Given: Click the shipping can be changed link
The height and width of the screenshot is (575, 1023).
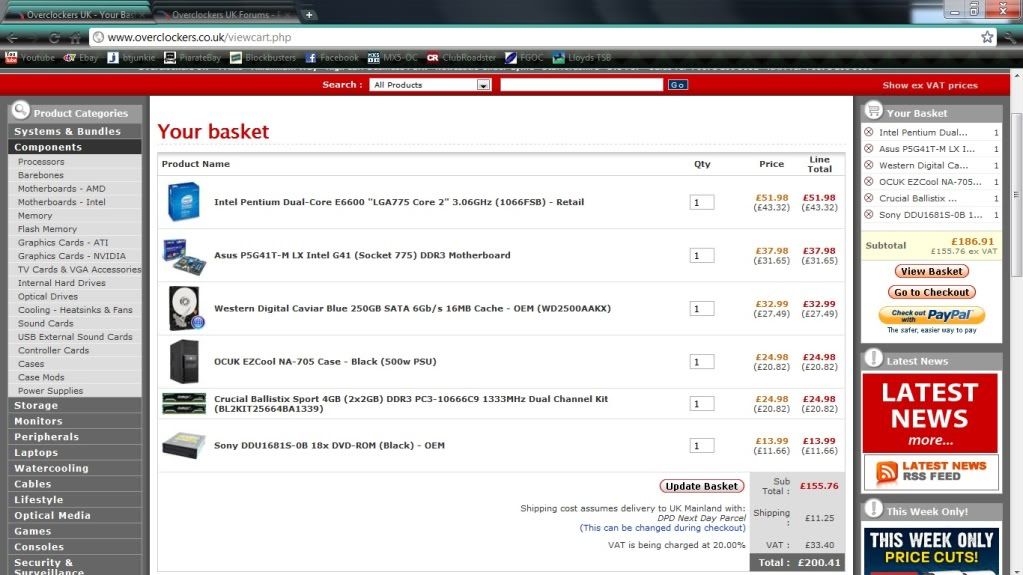Looking at the screenshot, I should click(662, 527).
